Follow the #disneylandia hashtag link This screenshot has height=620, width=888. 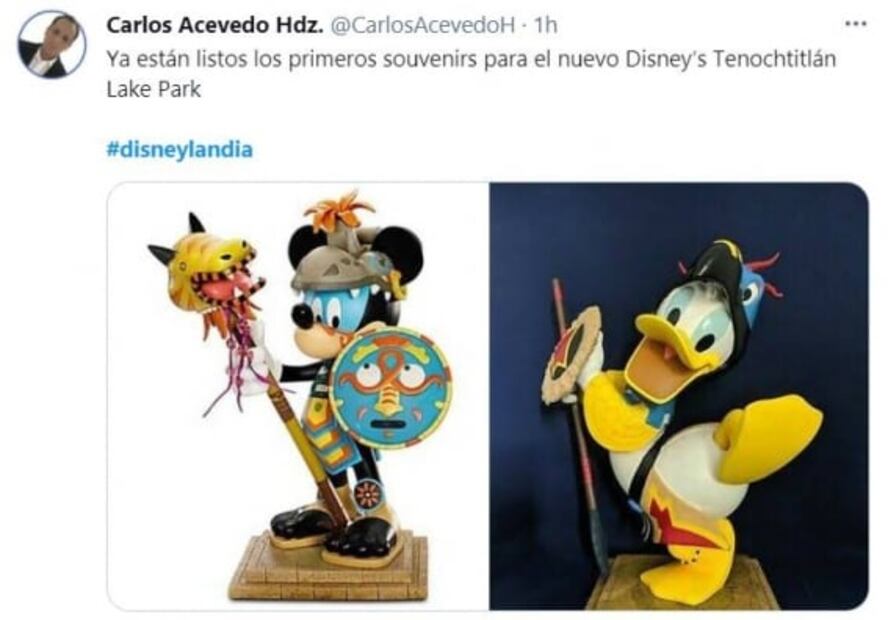pos(180,149)
